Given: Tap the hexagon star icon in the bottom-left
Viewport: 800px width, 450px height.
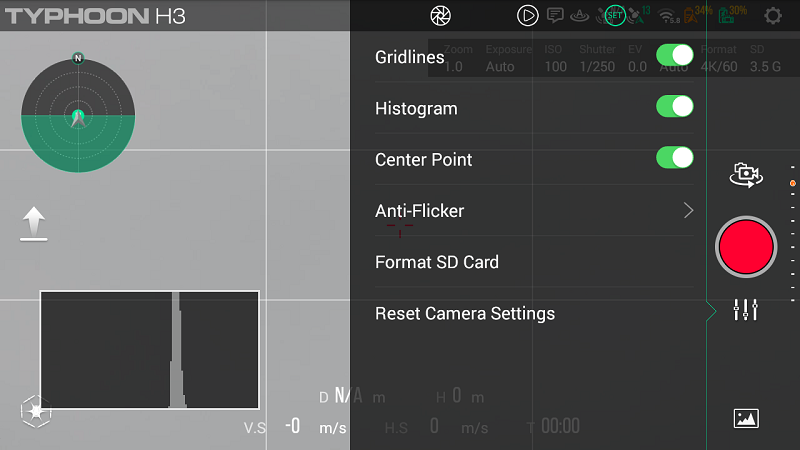Looking at the screenshot, I should click(36, 410).
